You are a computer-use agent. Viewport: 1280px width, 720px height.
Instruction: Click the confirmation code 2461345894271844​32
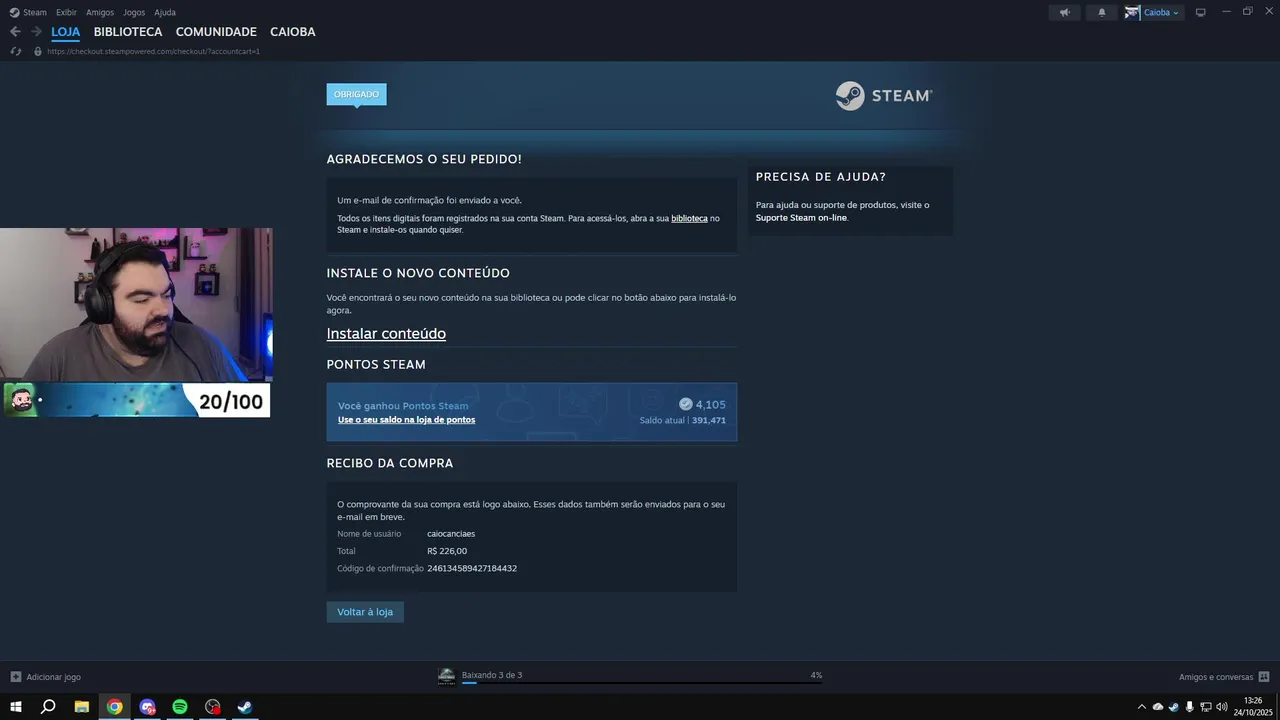472,568
